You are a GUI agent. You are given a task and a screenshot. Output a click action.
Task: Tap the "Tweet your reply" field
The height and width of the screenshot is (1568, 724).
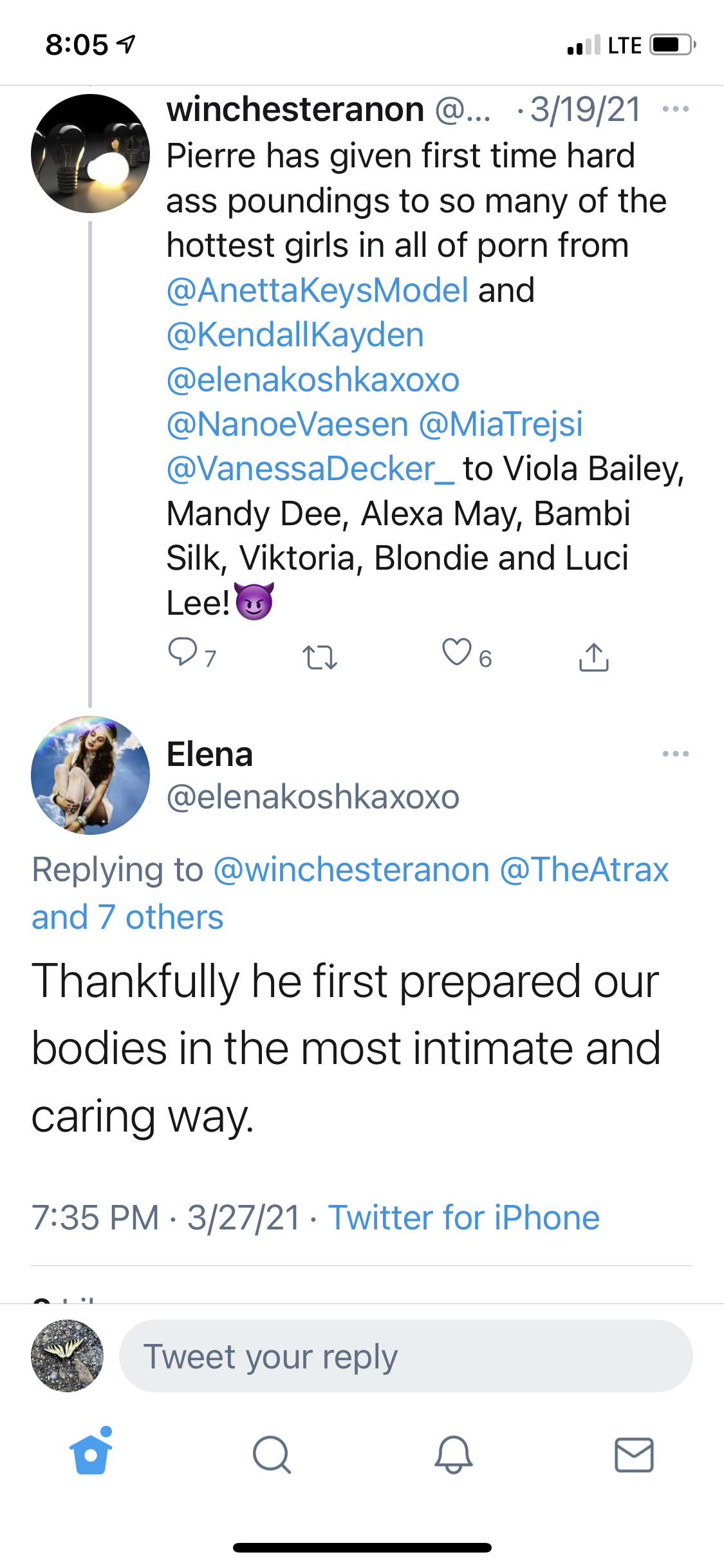405,1356
